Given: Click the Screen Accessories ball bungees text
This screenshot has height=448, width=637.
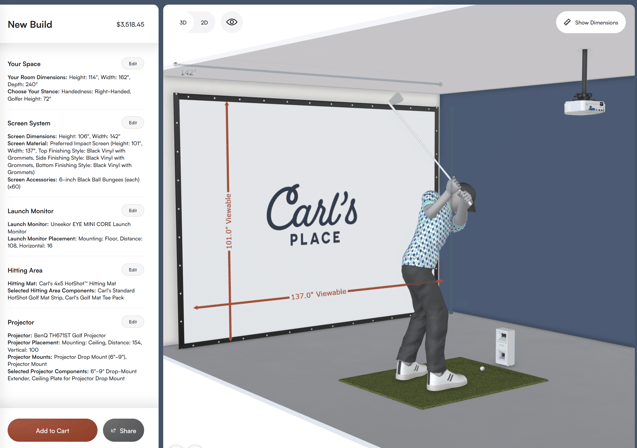Looking at the screenshot, I should (x=74, y=183).
